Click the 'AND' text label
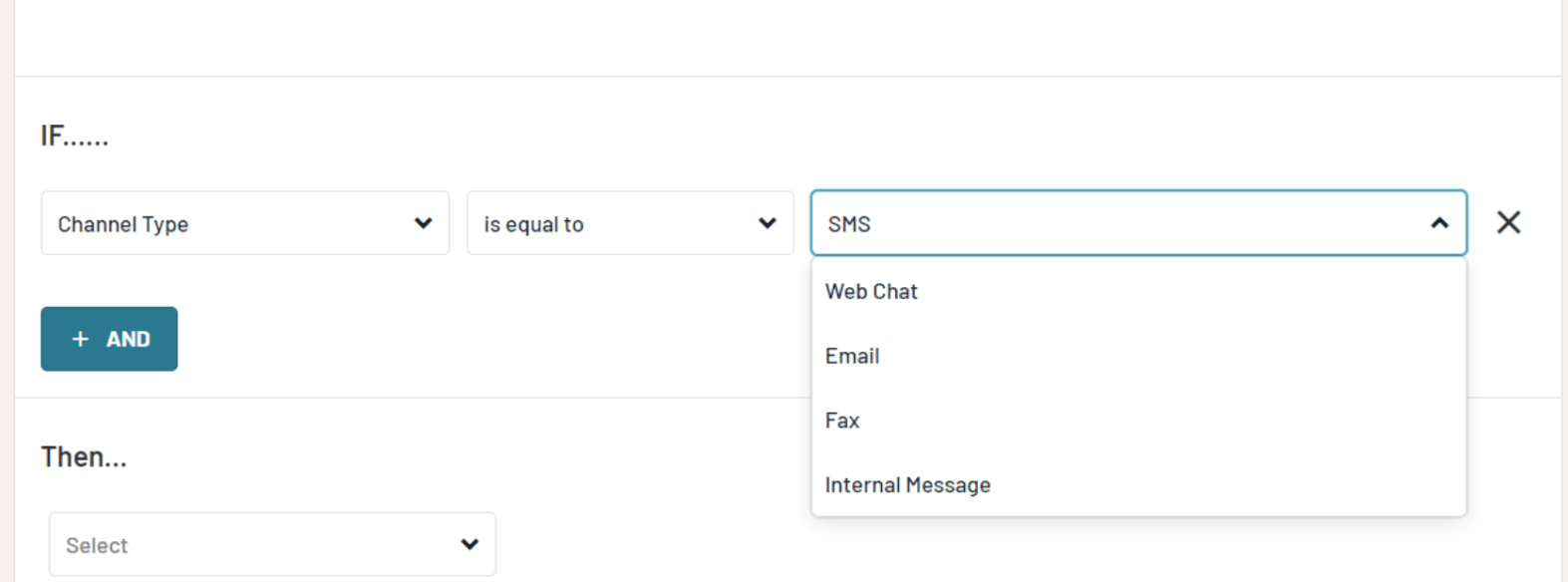The width and height of the screenshot is (1568, 582). pyautogui.click(x=129, y=340)
